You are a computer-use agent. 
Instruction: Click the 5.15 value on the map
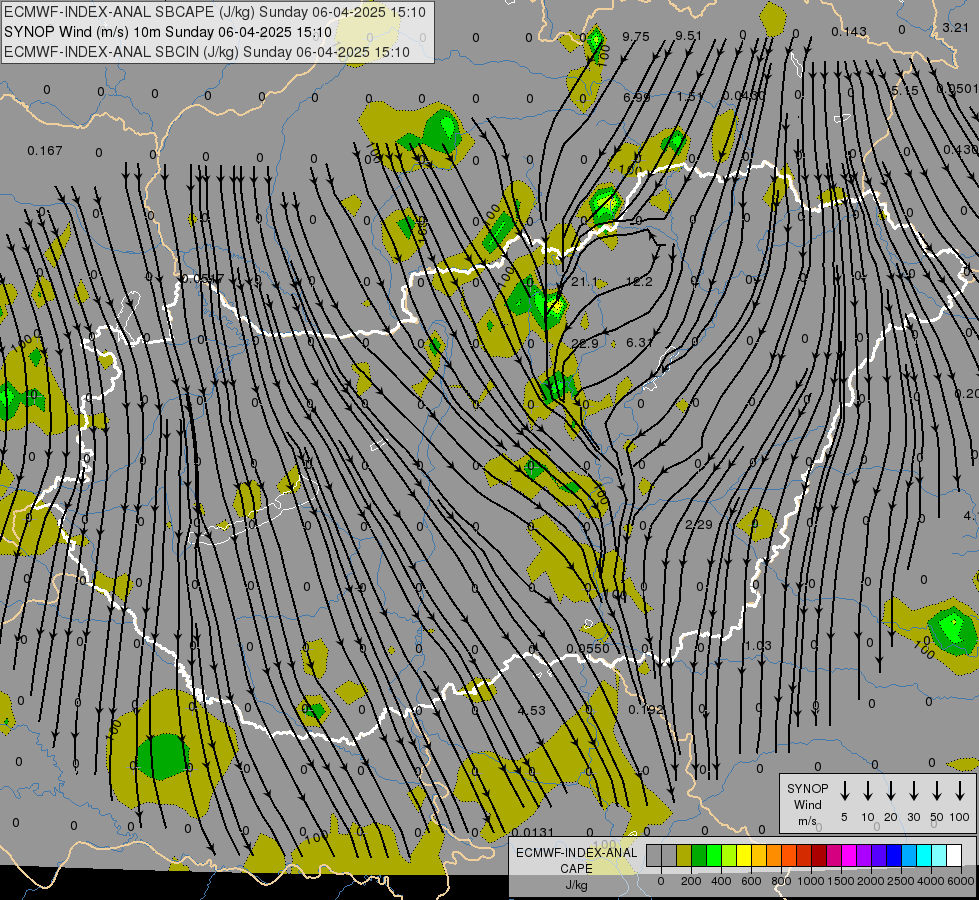(x=905, y=91)
